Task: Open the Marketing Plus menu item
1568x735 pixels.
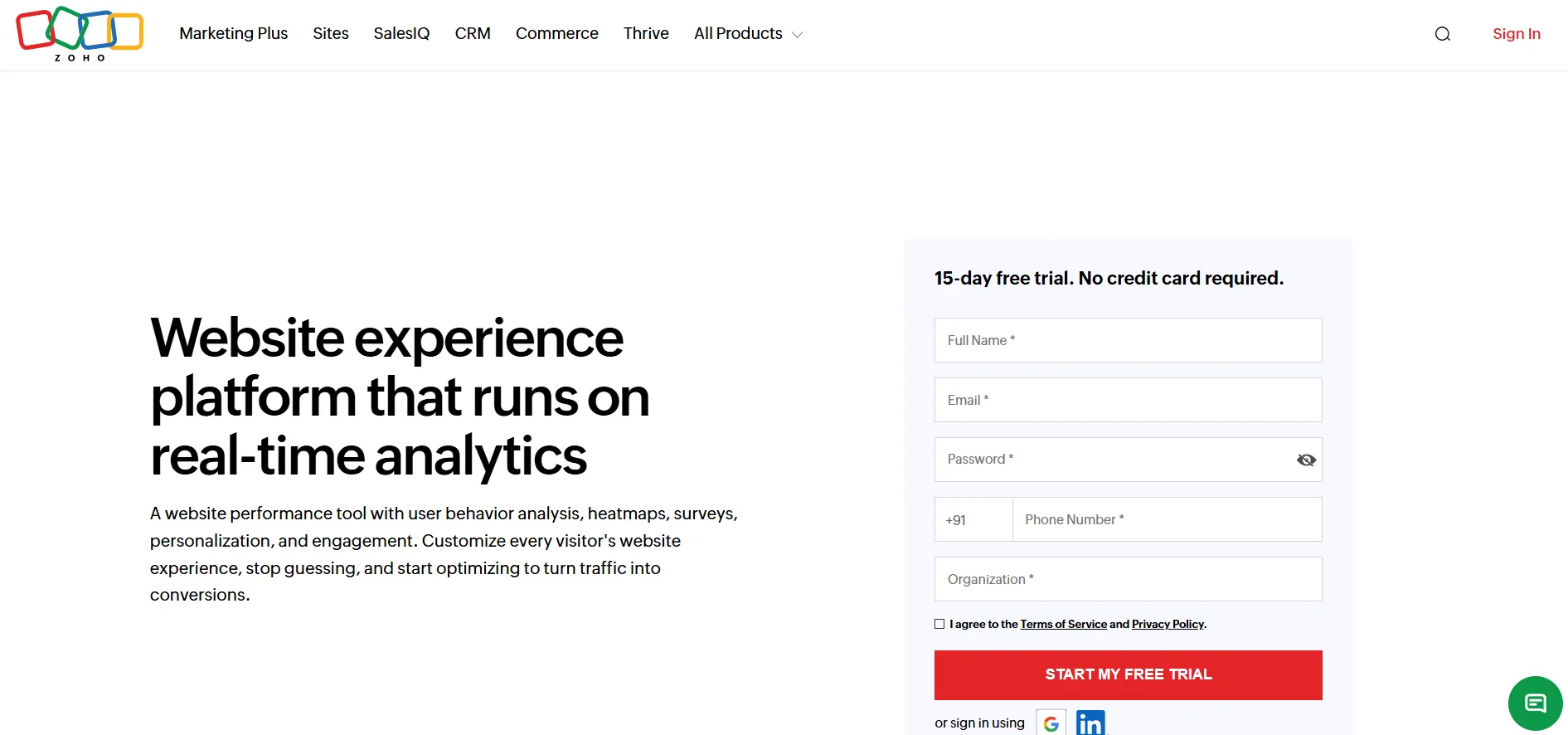Action: pyautogui.click(x=234, y=34)
